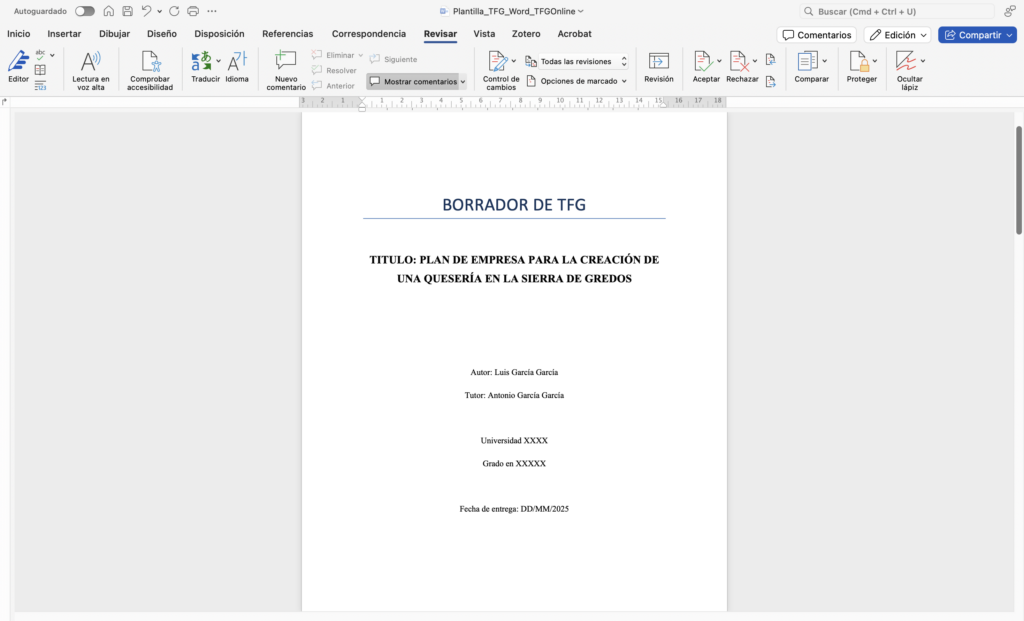Toggle Mostrar comentarios display

coord(412,81)
